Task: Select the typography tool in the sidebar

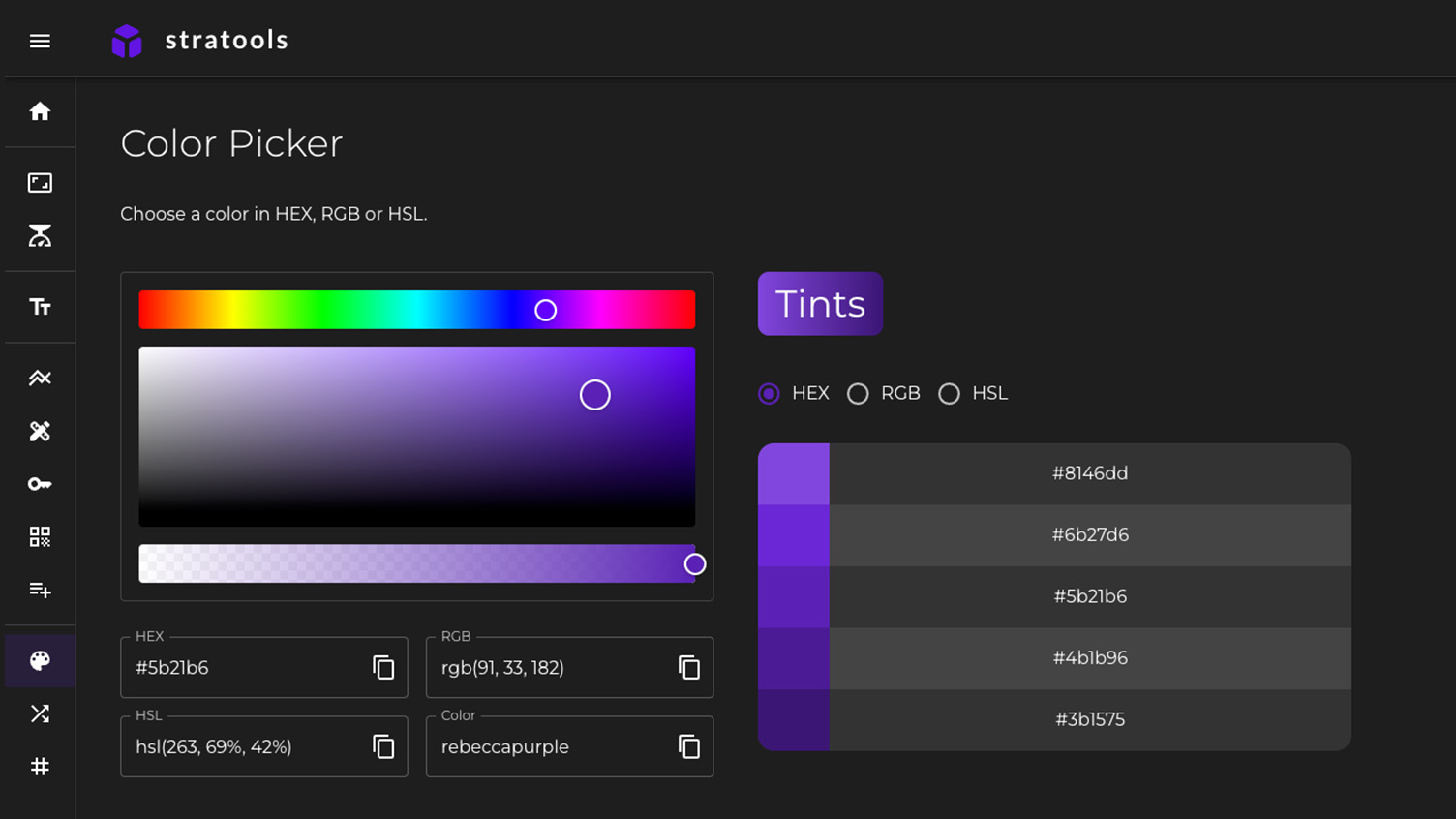Action: coord(39,306)
